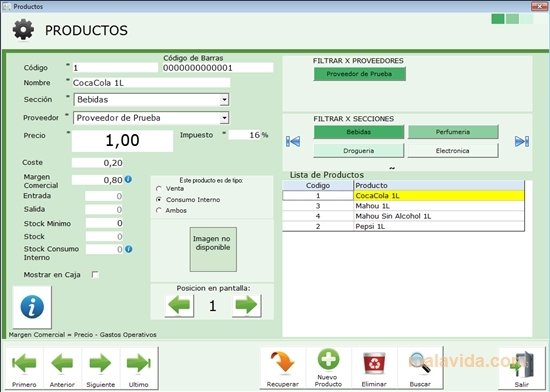This screenshot has width=550, height=392.
Task: Click the Producto column header
Action: click(439, 185)
